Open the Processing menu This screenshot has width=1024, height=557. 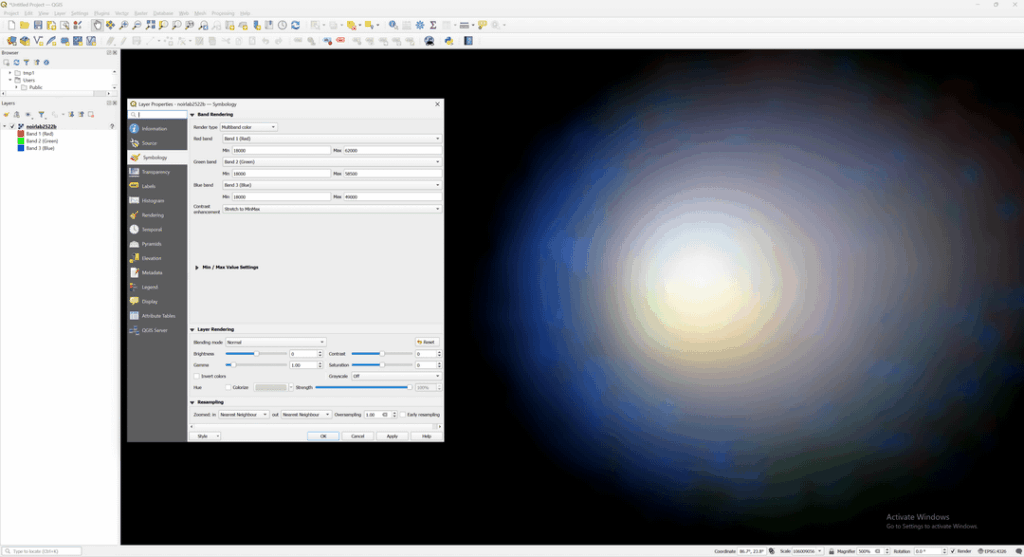pos(223,13)
